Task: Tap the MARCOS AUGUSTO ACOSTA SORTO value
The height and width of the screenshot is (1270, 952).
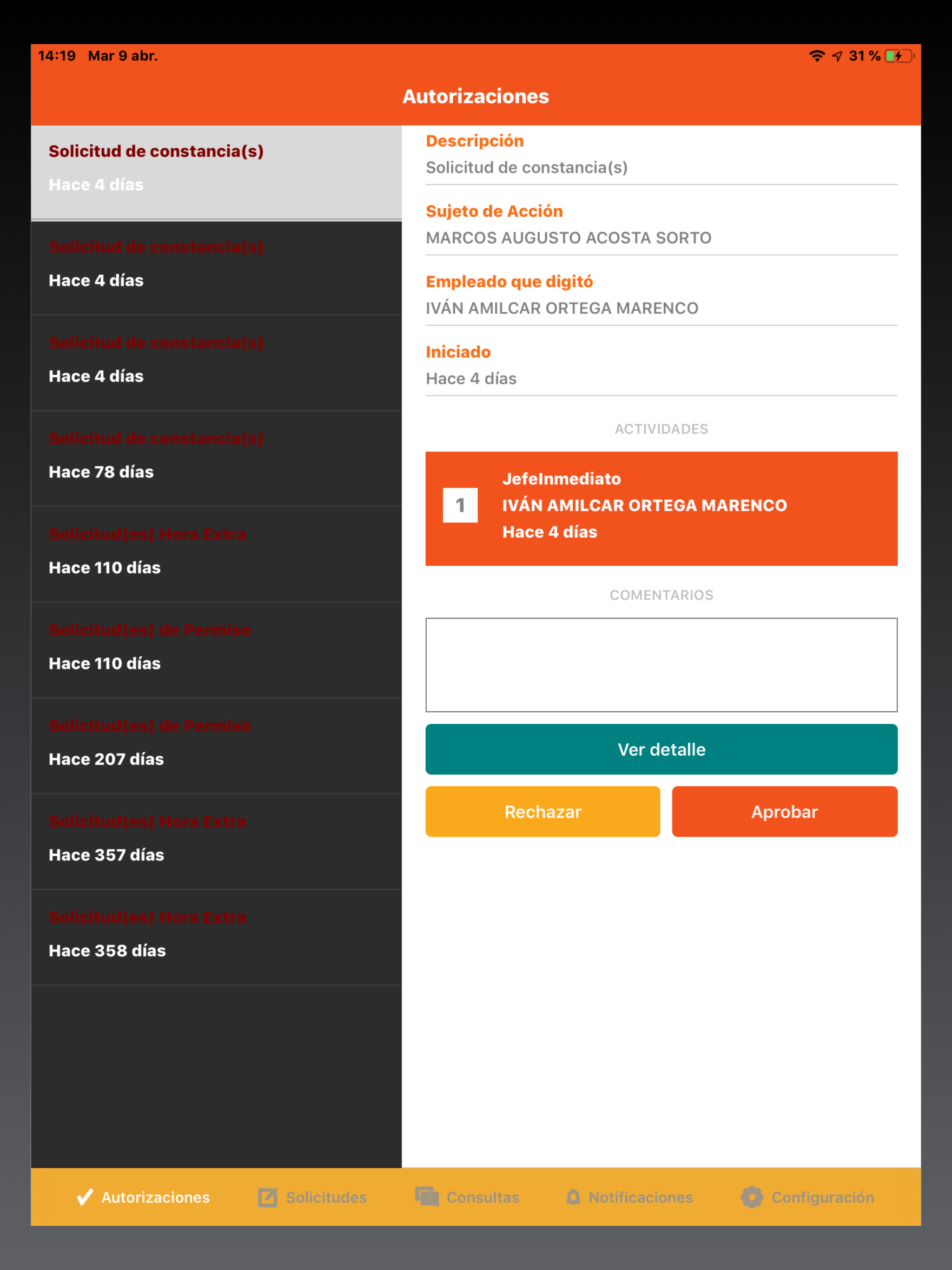Action: point(569,238)
